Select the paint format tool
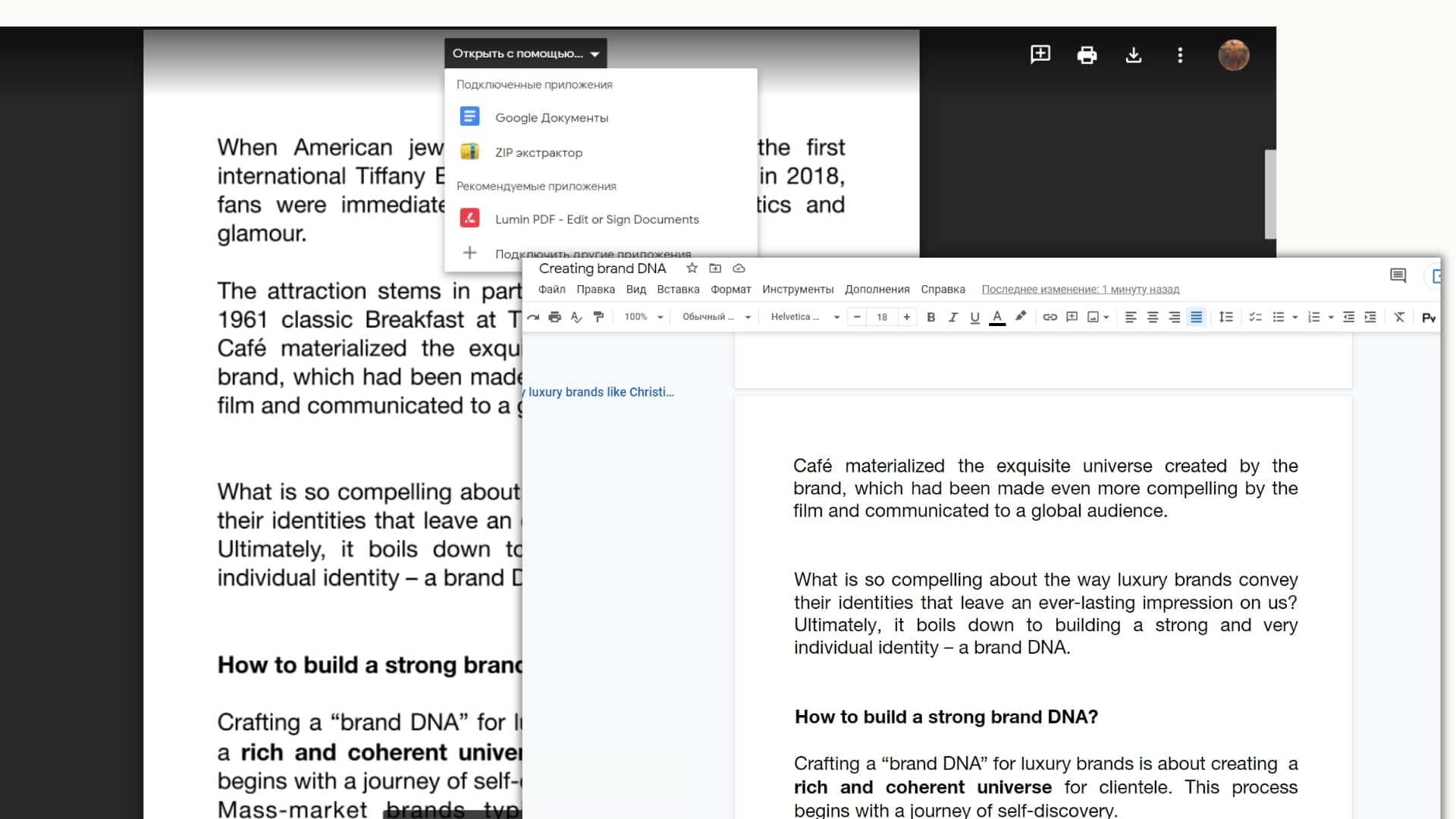 tap(598, 317)
